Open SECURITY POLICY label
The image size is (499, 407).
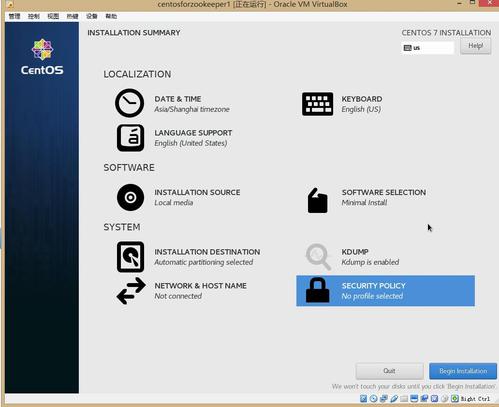coord(373,286)
